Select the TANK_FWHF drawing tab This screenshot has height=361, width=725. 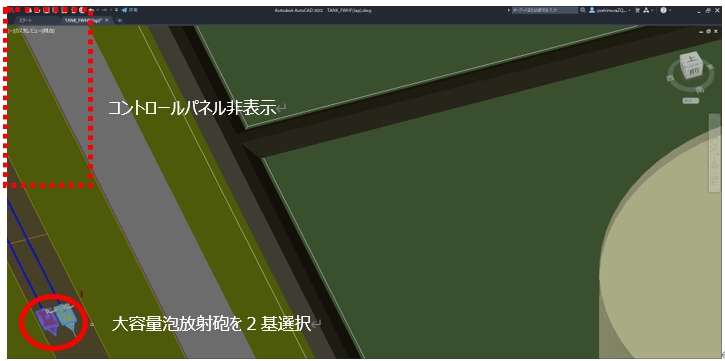pos(82,20)
